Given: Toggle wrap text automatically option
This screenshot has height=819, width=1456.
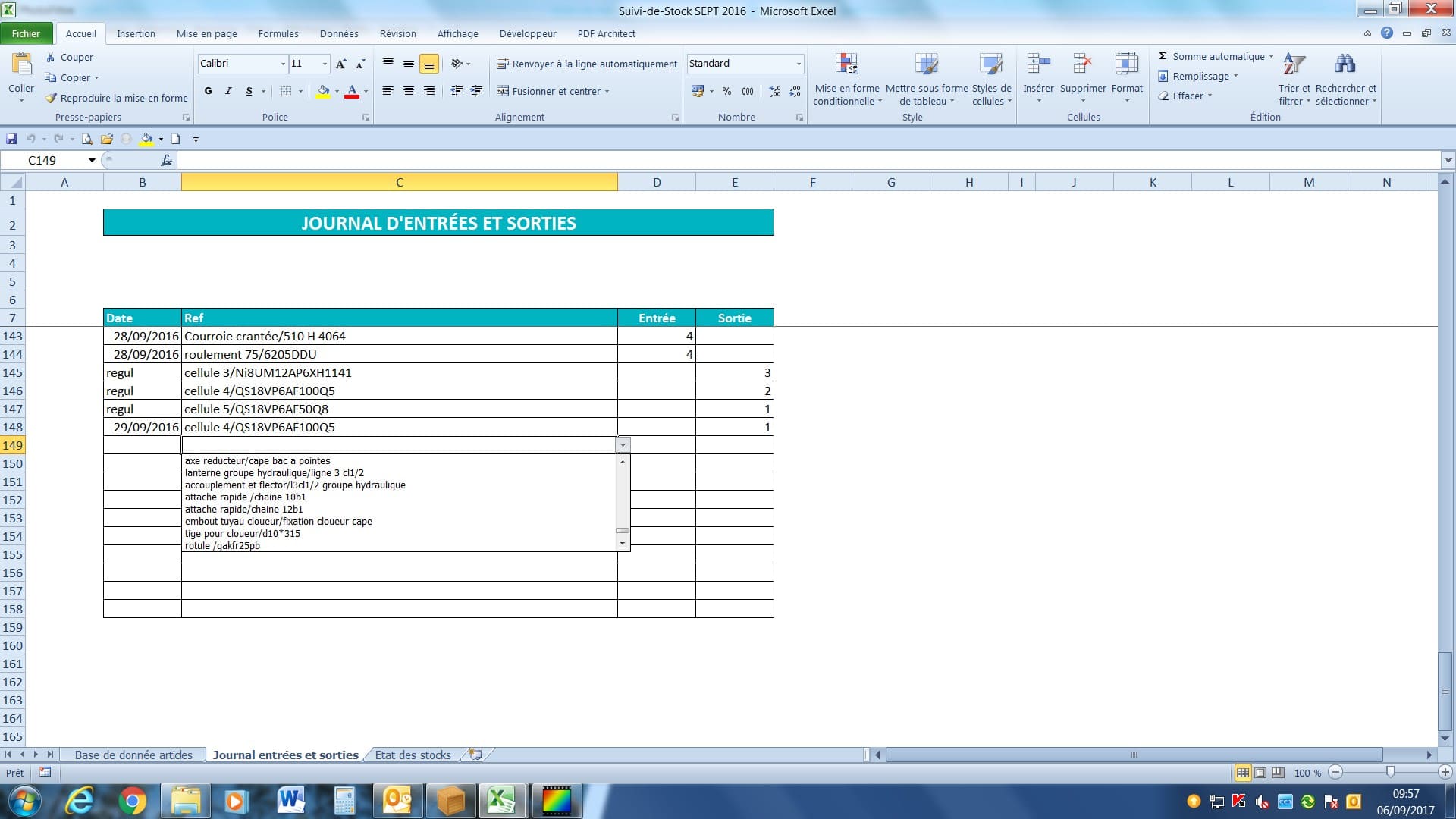Looking at the screenshot, I should point(586,64).
